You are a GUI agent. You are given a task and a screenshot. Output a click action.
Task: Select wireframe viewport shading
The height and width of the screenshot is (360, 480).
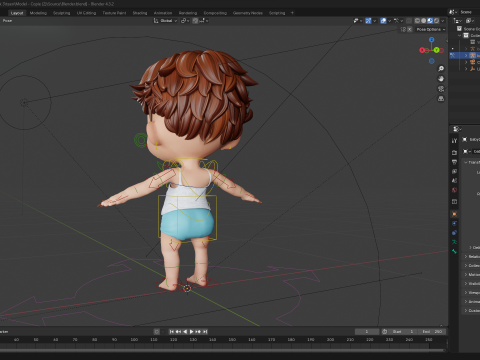click(x=417, y=21)
